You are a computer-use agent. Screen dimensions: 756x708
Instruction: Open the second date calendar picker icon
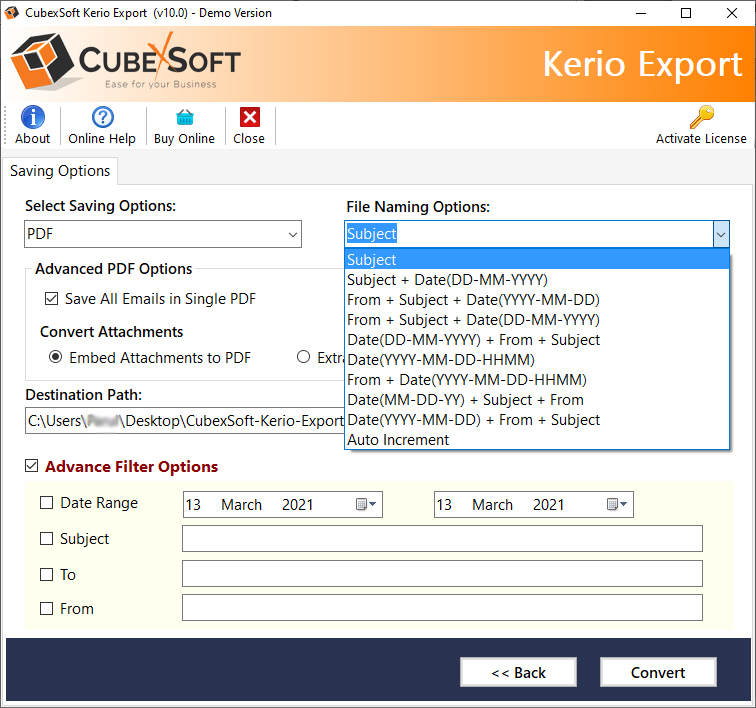[617, 504]
